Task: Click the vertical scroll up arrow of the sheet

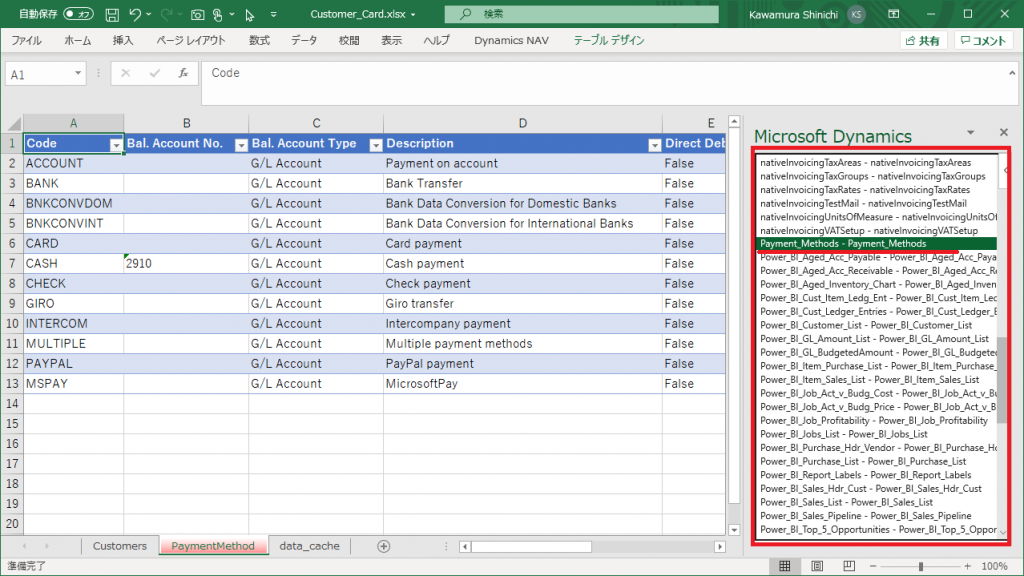Action: [734, 122]
